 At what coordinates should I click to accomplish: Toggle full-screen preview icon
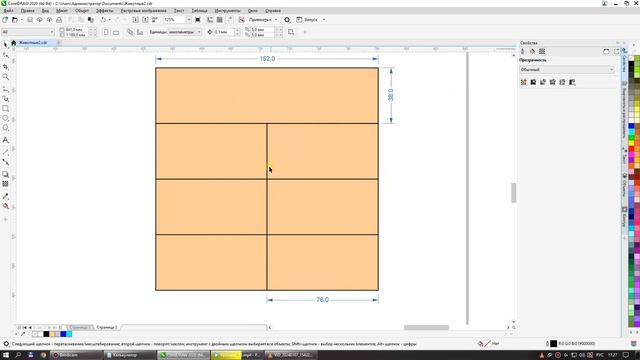[x=198, y=20]
